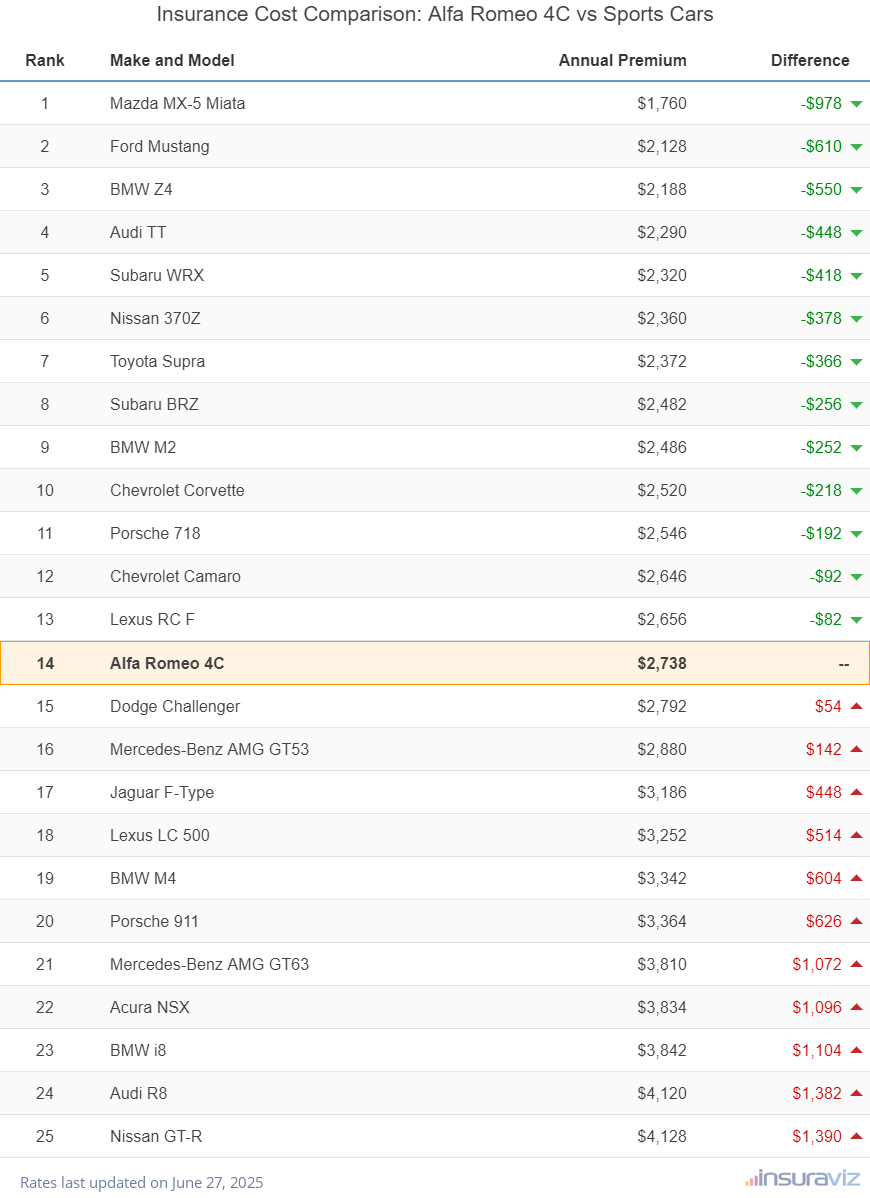The height and width of the screenshot is (1198, 870).
Task: Select the Audi TT model name
Action: coord(138,232)
